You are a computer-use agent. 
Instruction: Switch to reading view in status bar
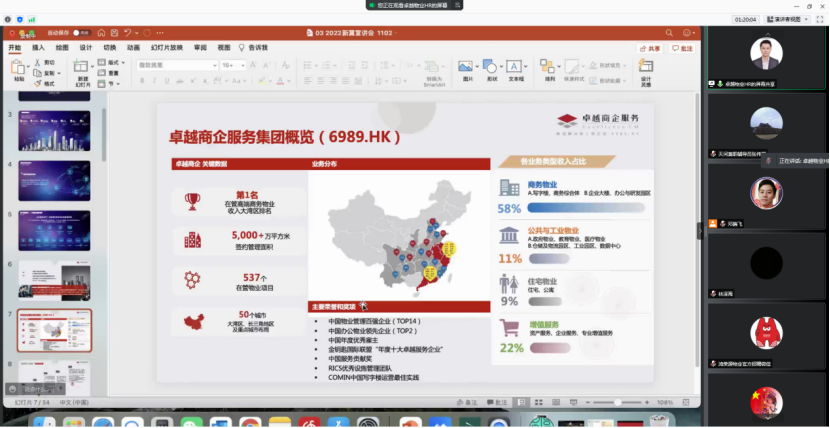tap(556, 403)
